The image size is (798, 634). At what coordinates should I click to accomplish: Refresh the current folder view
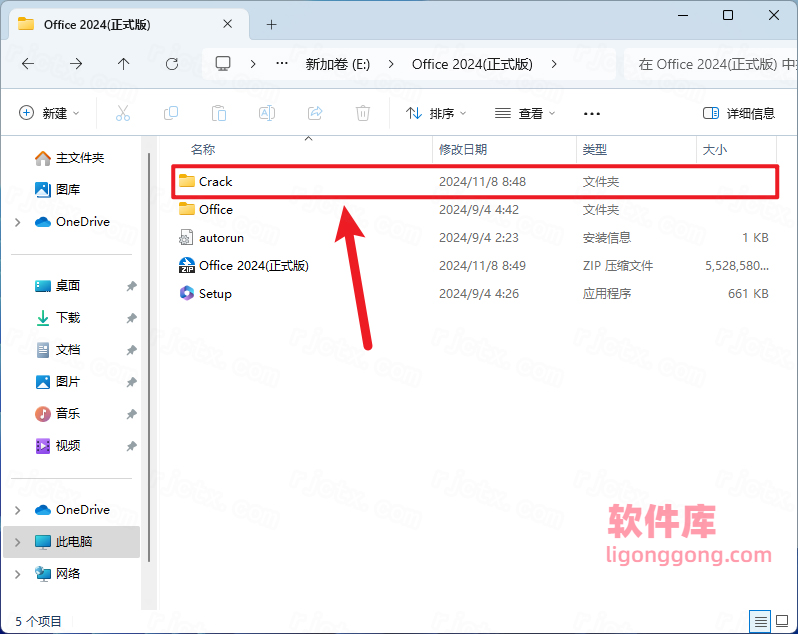pos(172,64)
